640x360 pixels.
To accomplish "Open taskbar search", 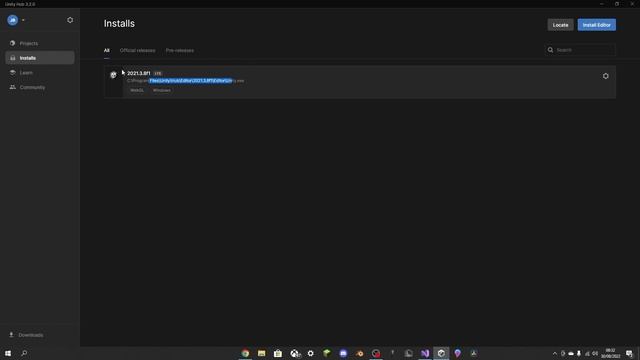I will coord(24,353).
